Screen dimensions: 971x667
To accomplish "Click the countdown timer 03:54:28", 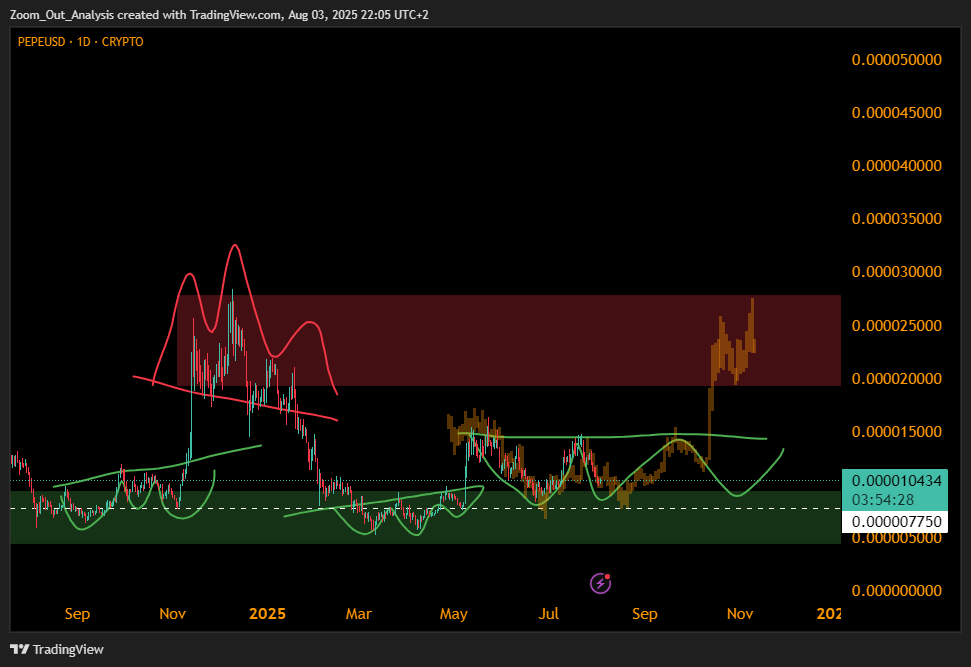I will (882, 499).
